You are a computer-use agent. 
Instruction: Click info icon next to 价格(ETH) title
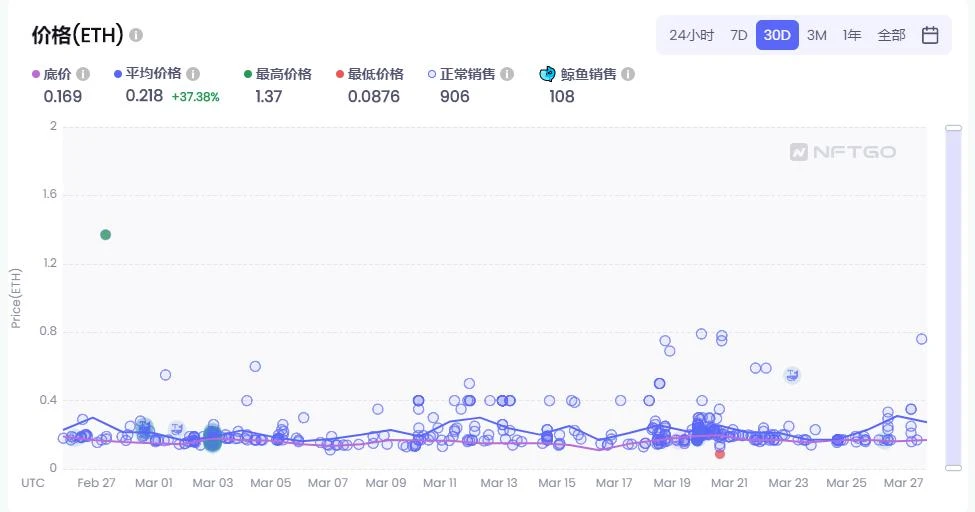coord(136,35)
